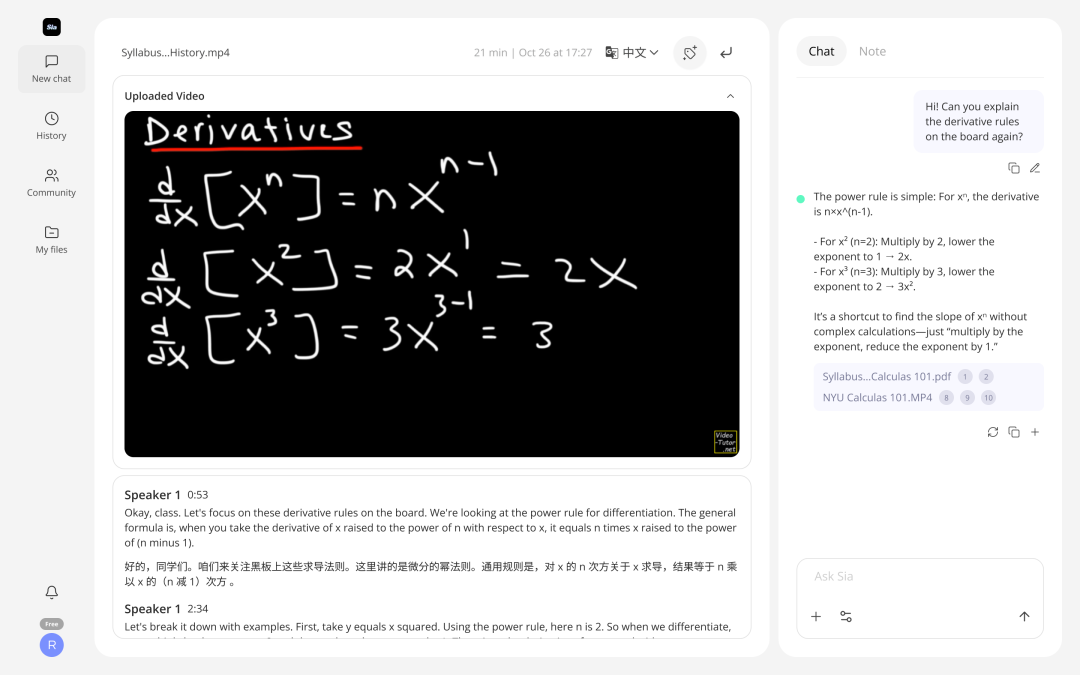
Task: Open notifications bell
Action: coord(52,592)
